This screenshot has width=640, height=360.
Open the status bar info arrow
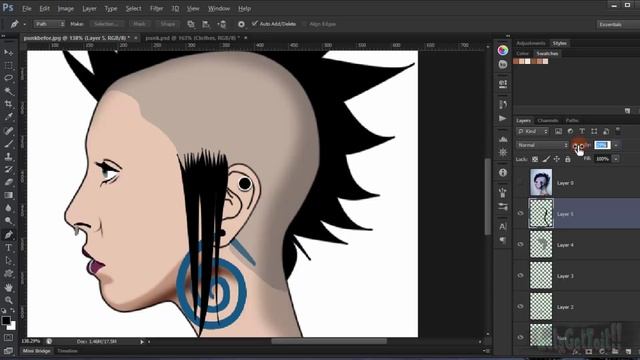[142, 342]
